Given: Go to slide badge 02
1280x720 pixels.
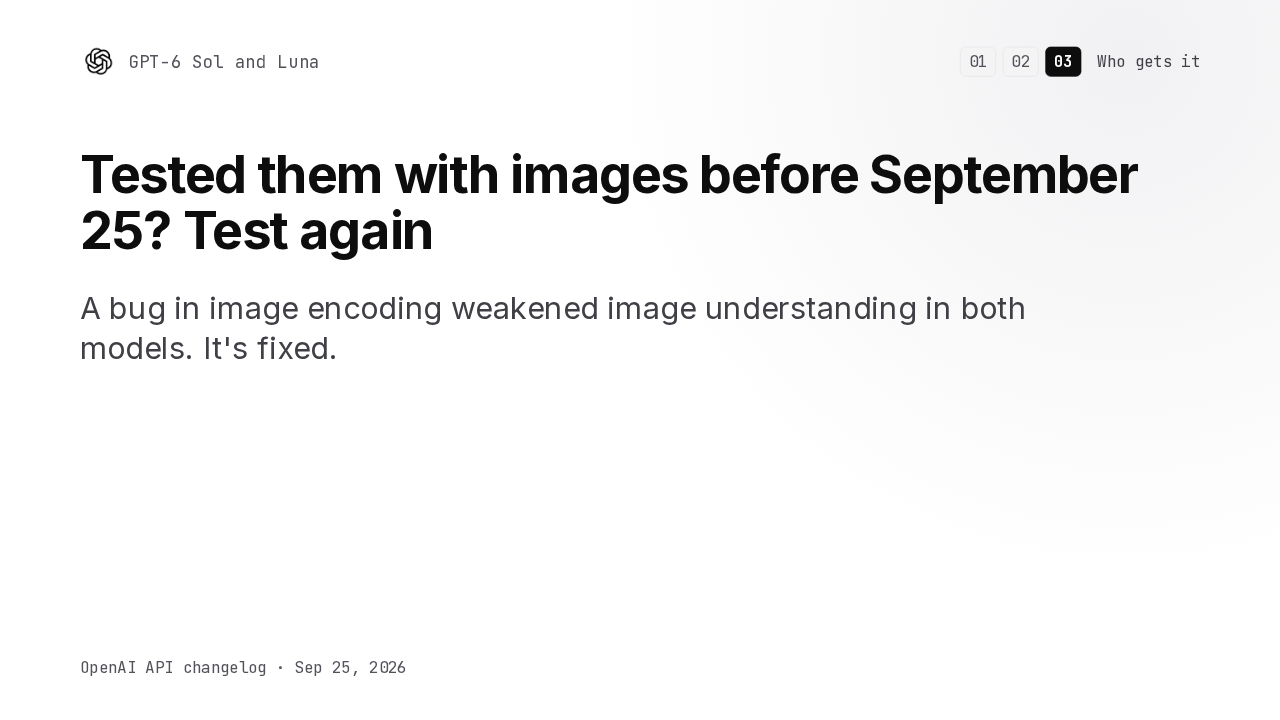Looking at the screenshot, I should tap(1020, 62).
